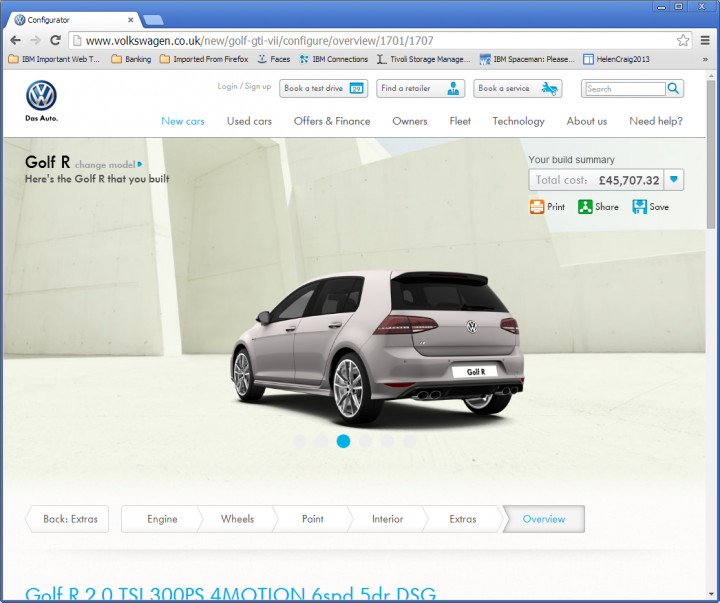Open Used cars menu

[249, 121]
